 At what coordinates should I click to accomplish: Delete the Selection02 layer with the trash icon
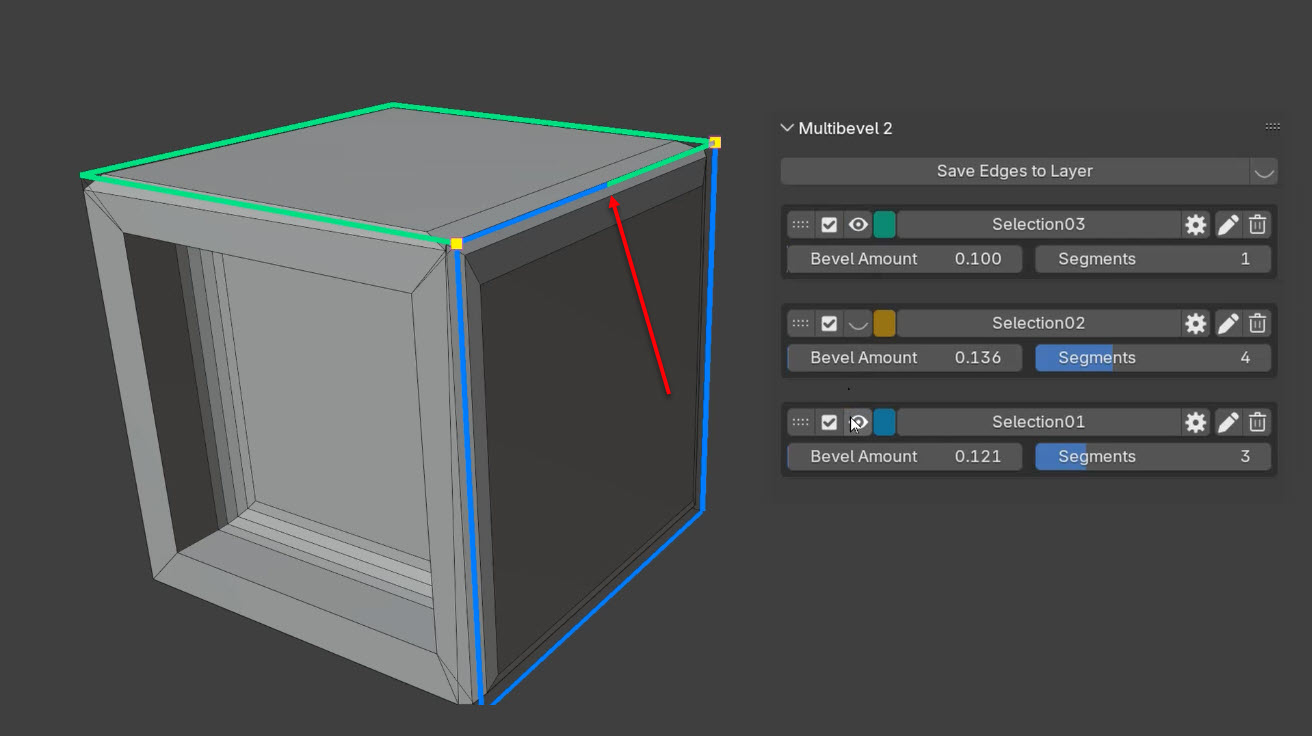click(x=1258, y=323)
